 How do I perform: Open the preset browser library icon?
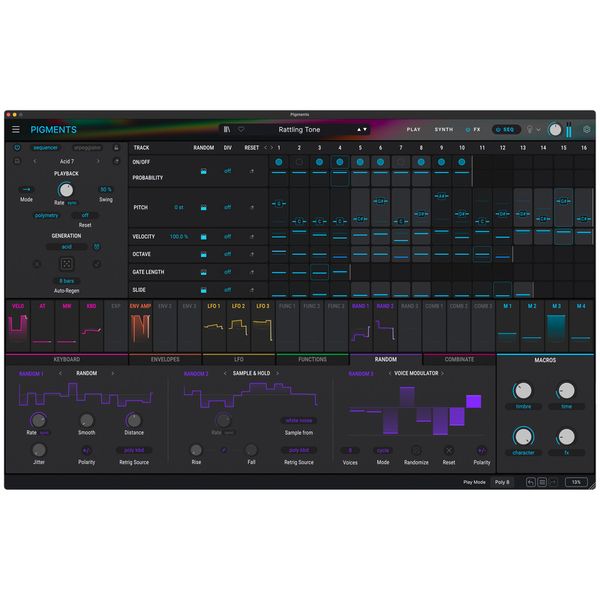point(228,129)
